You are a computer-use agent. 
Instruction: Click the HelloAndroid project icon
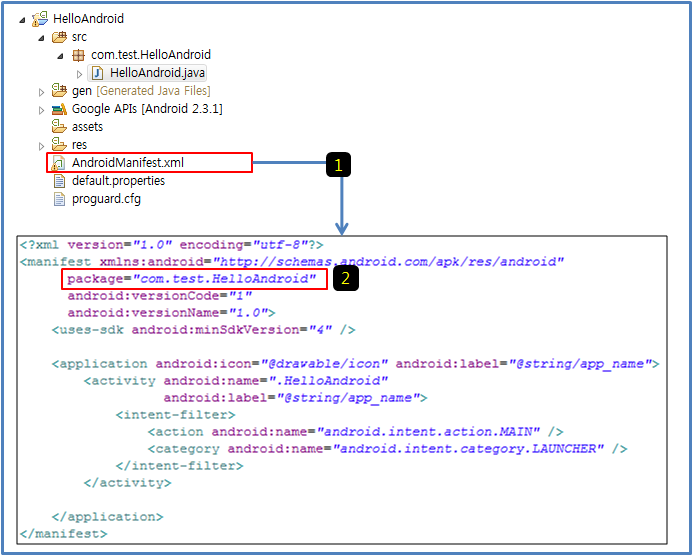click(40, 19)
